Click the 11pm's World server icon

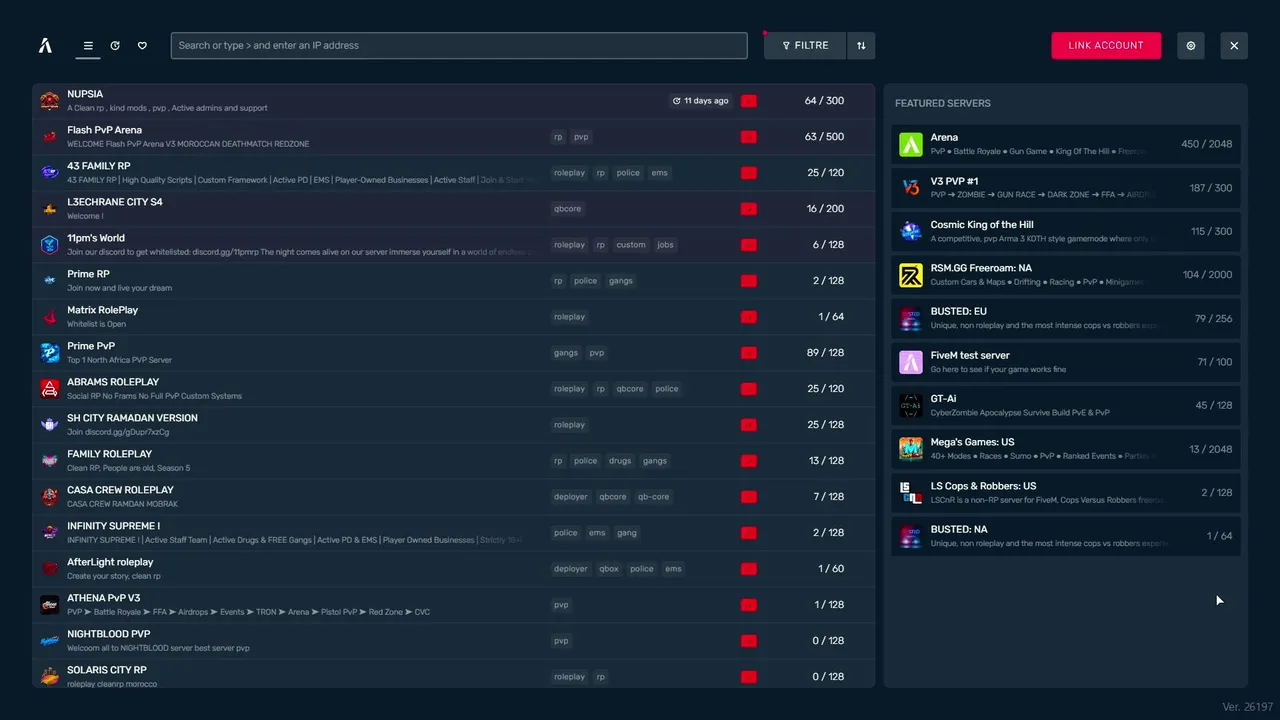[x=50, y=245]
